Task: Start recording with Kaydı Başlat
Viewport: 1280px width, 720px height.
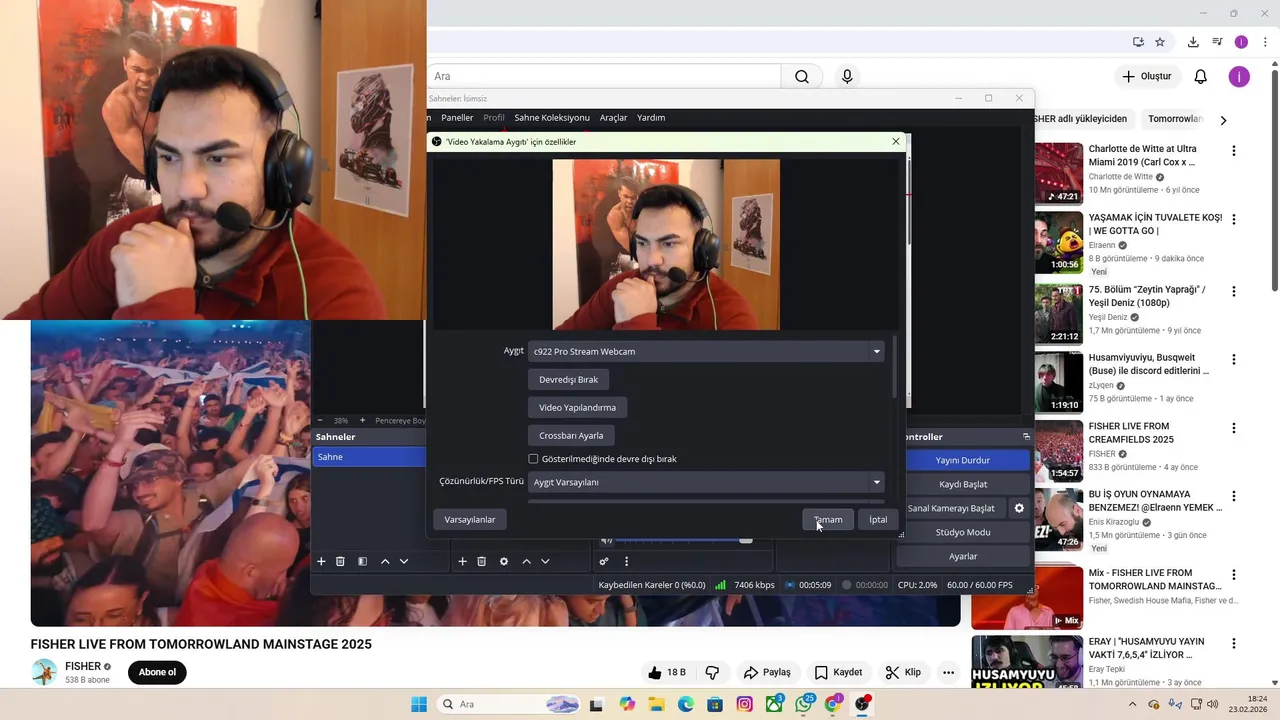Action: tap(963, 484)
